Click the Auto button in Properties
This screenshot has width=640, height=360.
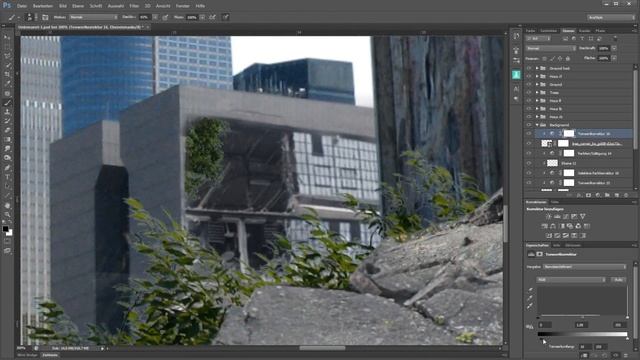point(618,280)
